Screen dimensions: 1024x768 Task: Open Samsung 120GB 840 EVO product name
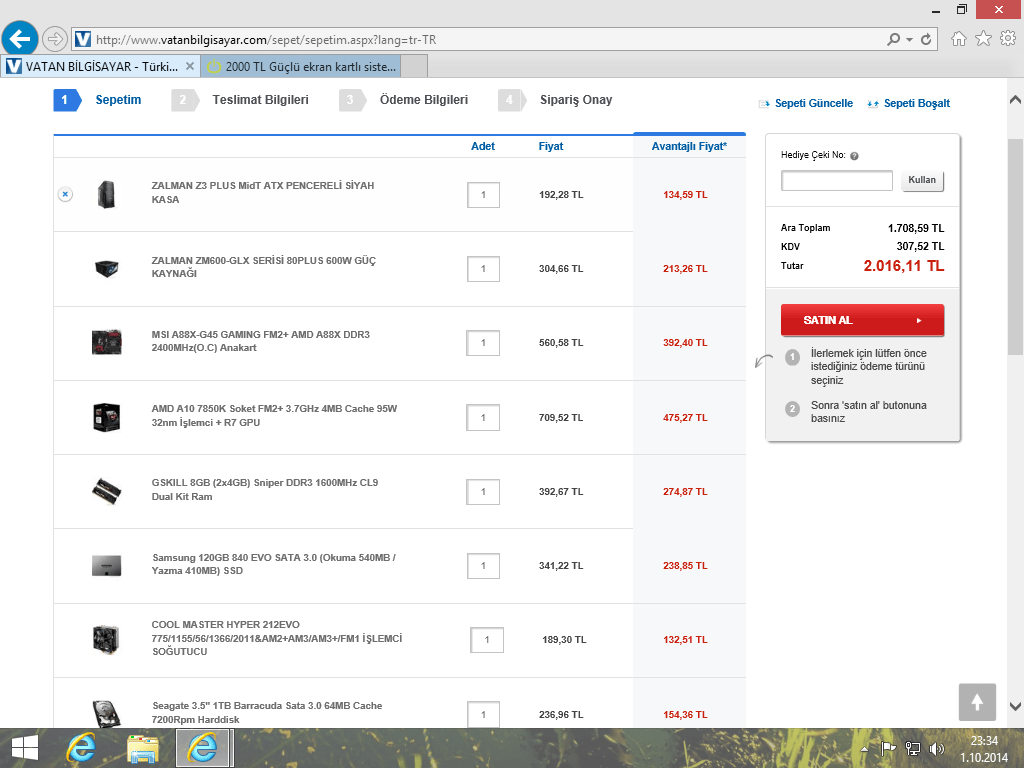pyautogui.click(x=274, y=564)
